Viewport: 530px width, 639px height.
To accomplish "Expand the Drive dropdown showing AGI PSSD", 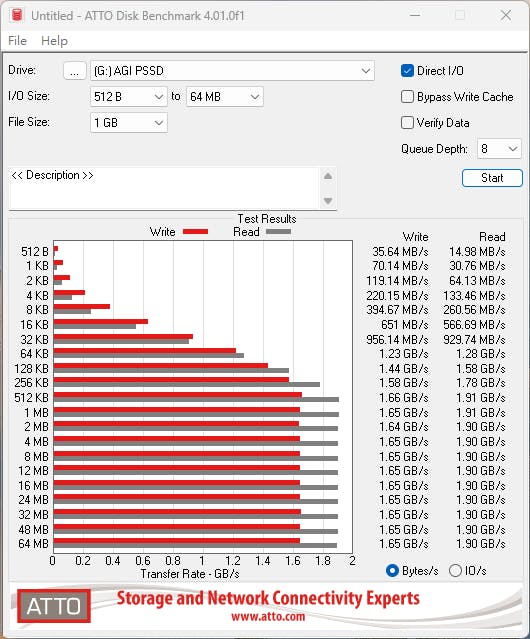I will pyautogui.click(x=232, y=71).
